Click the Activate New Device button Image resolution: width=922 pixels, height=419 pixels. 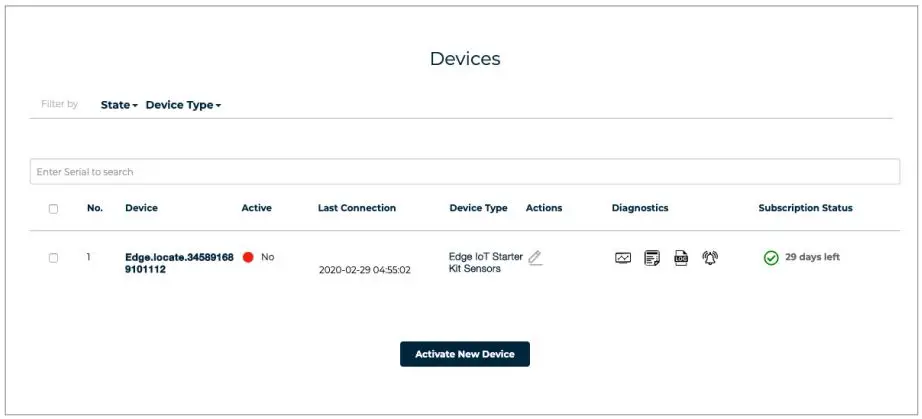(464, 354)
